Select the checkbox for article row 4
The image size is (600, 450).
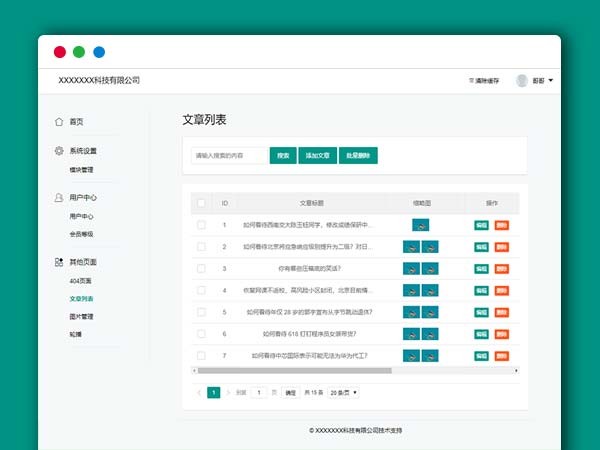tap(201, 290)
